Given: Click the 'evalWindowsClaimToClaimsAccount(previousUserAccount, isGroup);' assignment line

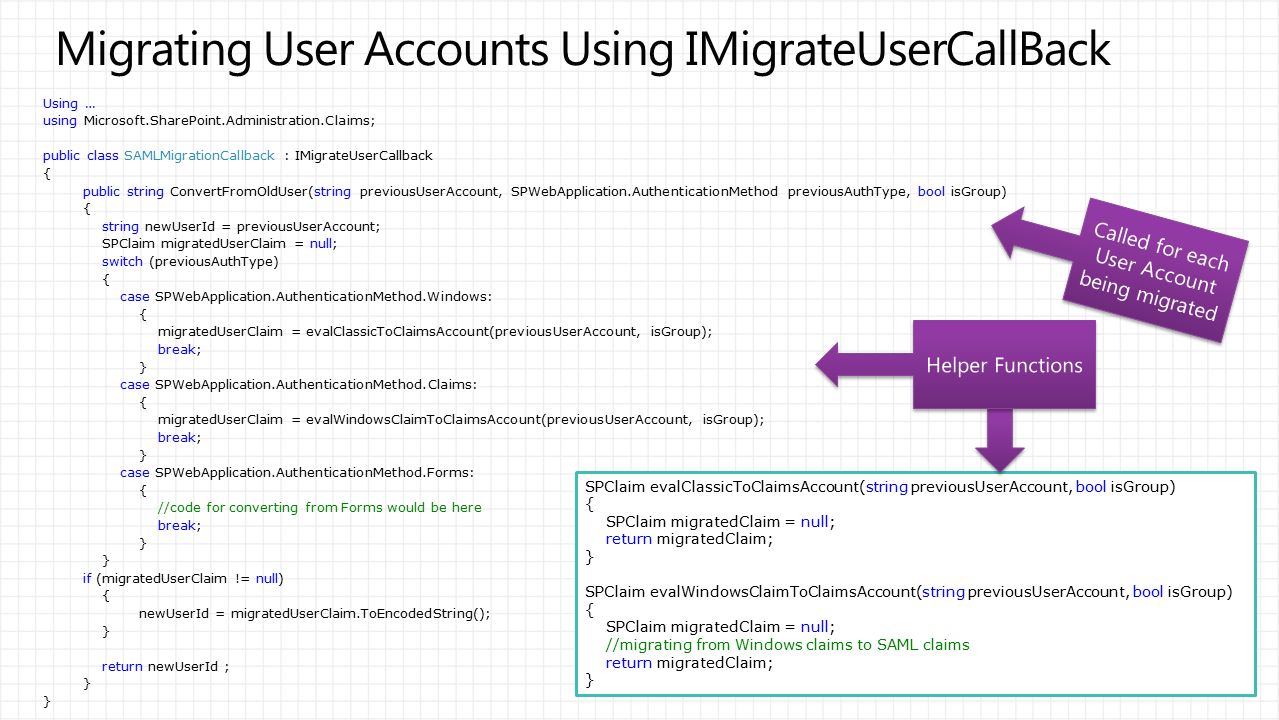Looking at the screenshot, I should click(x=461, y=419).
